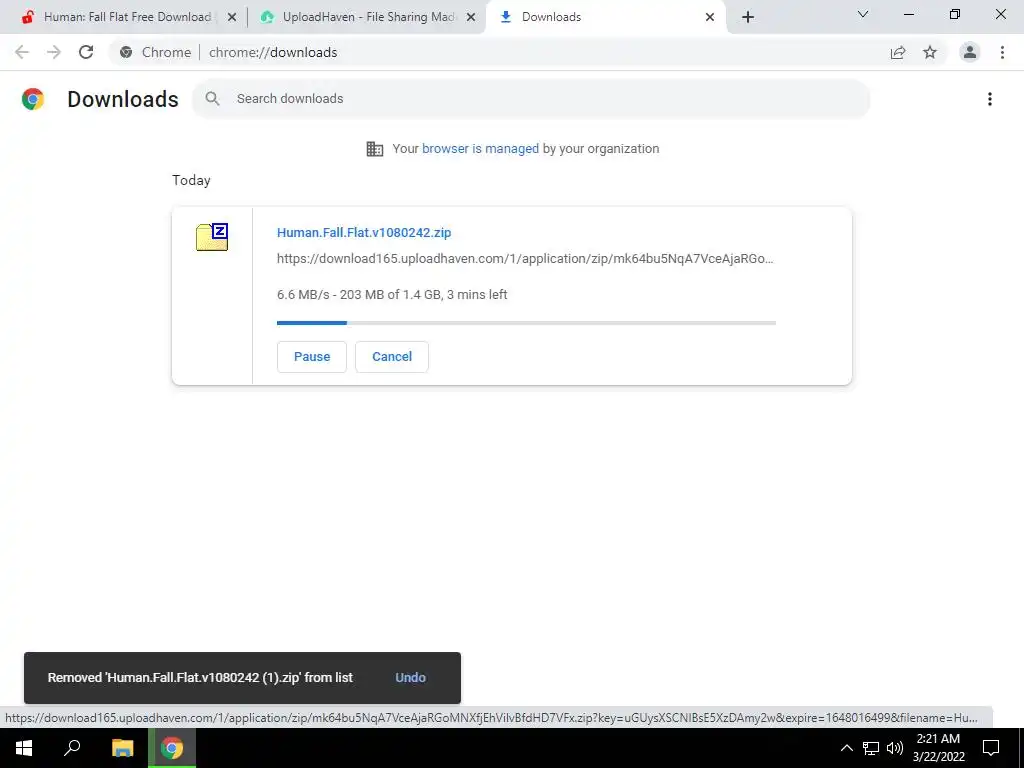Open the Action Center notifications icon
This screenshot has height=768, width=1024.
(x=991, y=748)
